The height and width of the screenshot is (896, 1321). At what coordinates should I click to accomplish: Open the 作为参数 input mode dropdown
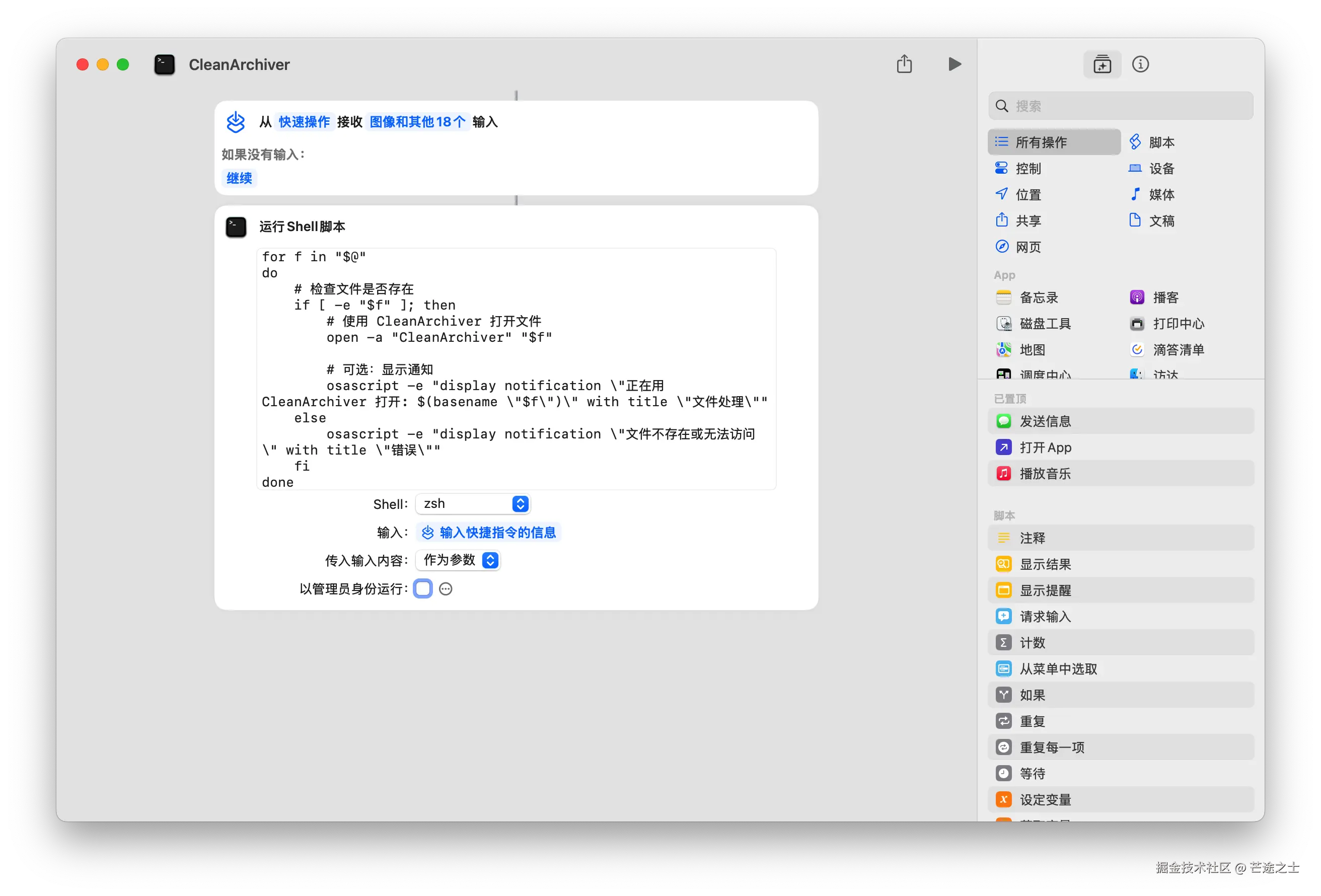pyautogui.click(x=458, y=560)
